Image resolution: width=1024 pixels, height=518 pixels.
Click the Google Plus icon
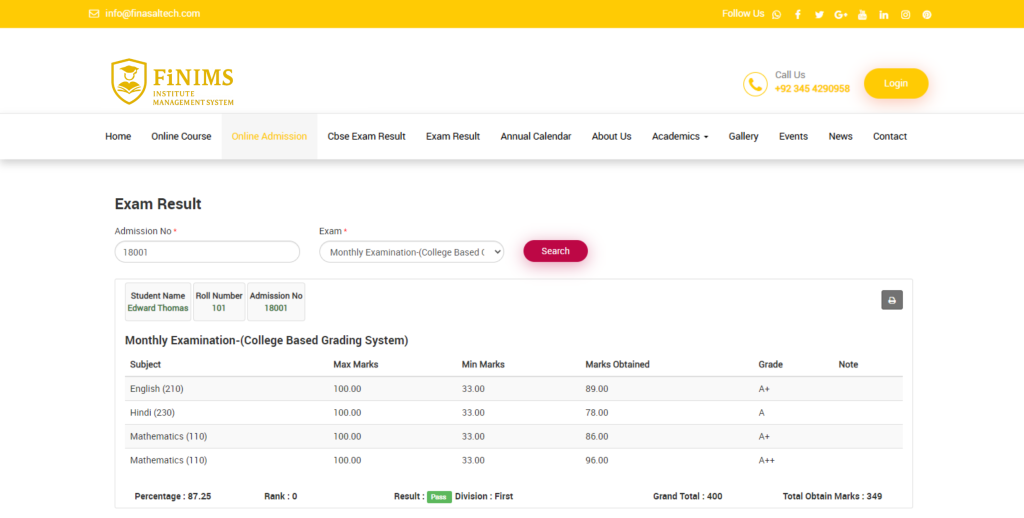840,14
